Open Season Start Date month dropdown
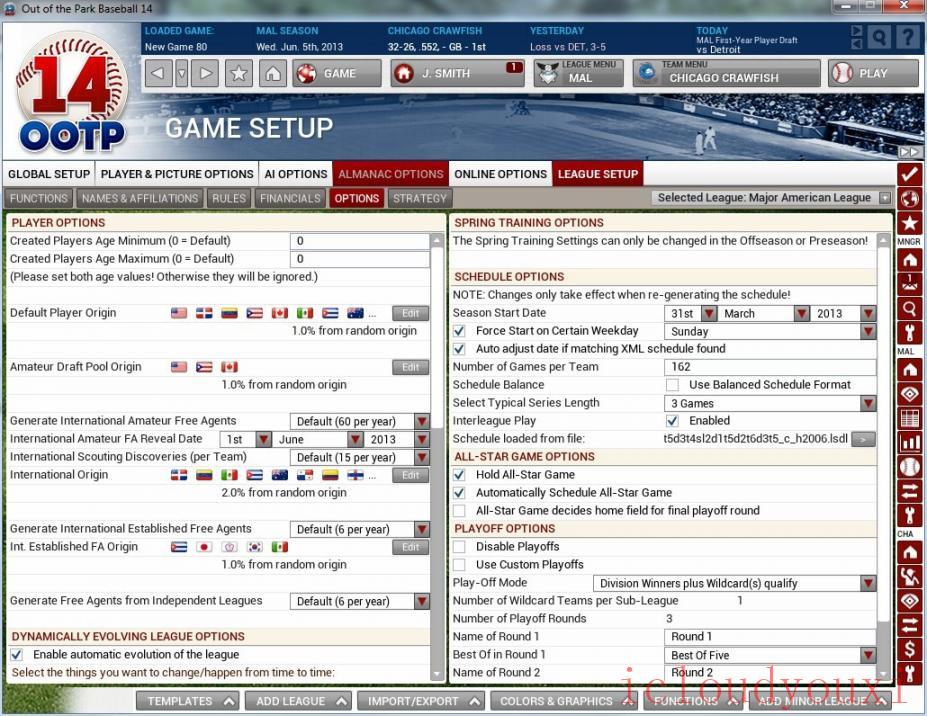Image resolution: width=927 pixels, height=716 pixels. tap(764, 313)
